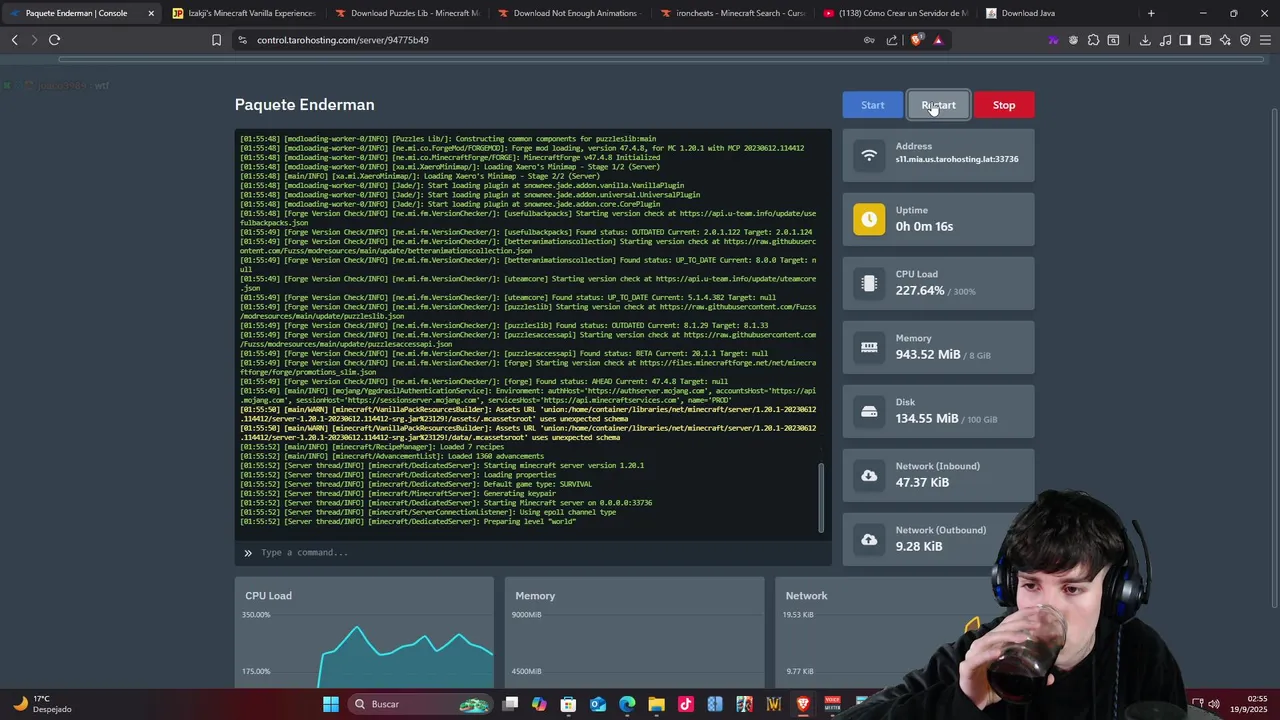Switch to the Download Not Enough Animations tab
1280x720 pixels.
[570, 13]
